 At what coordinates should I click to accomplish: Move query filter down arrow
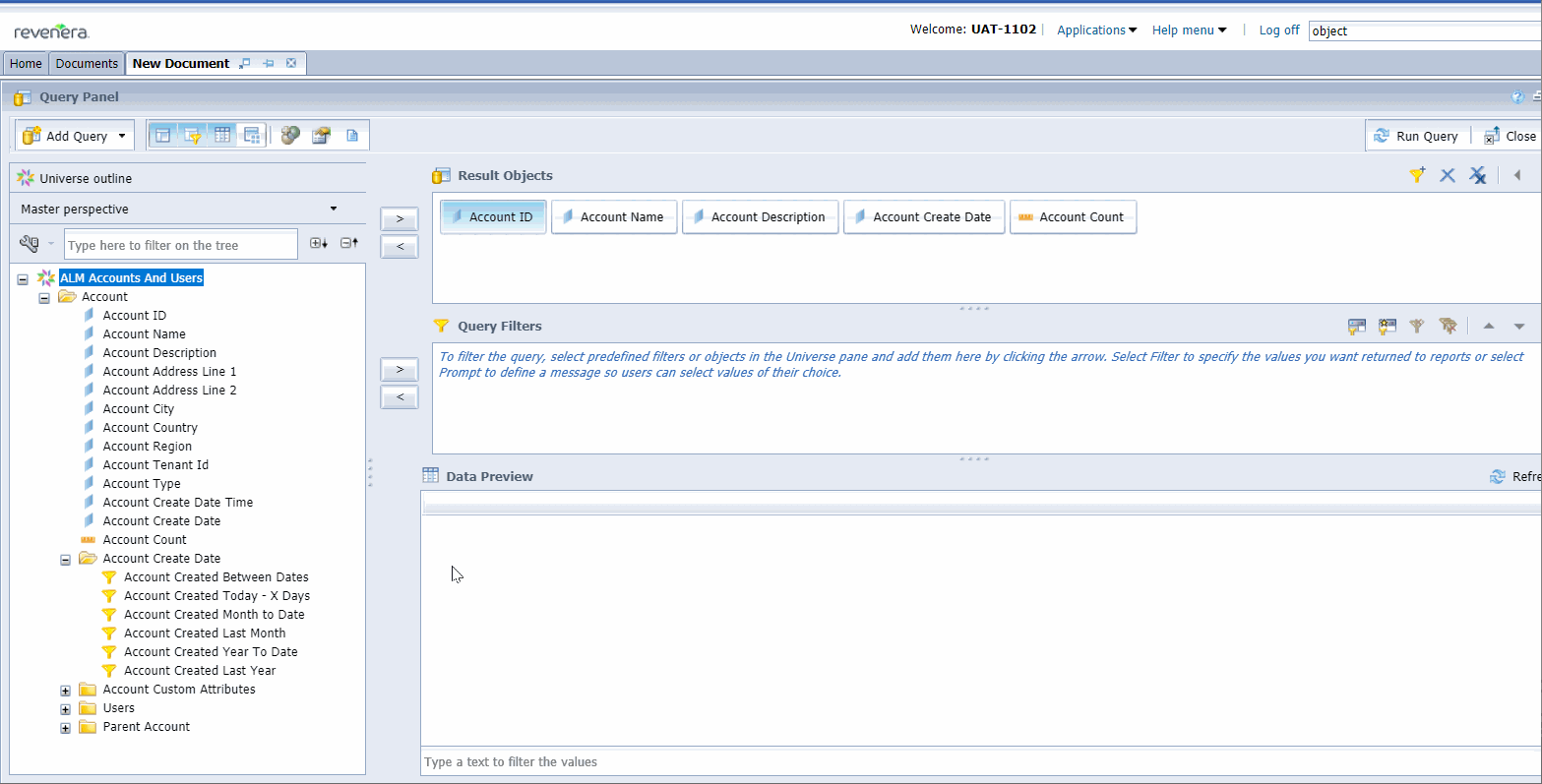pyautogui.click(x=1519, y=326)
